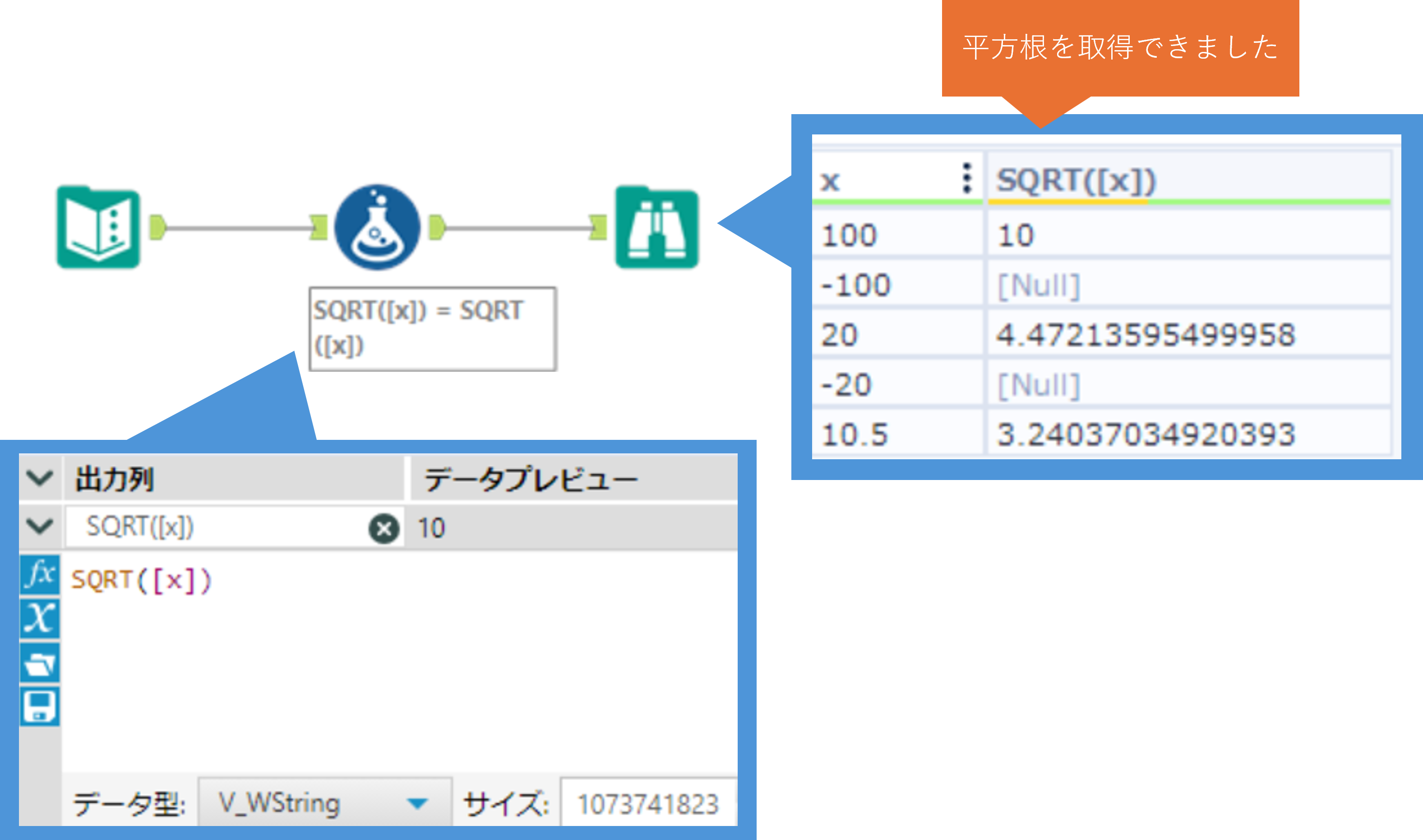Click the output column name field SQRT([x])
This screenshot has height=840, width=1423.
215,527
